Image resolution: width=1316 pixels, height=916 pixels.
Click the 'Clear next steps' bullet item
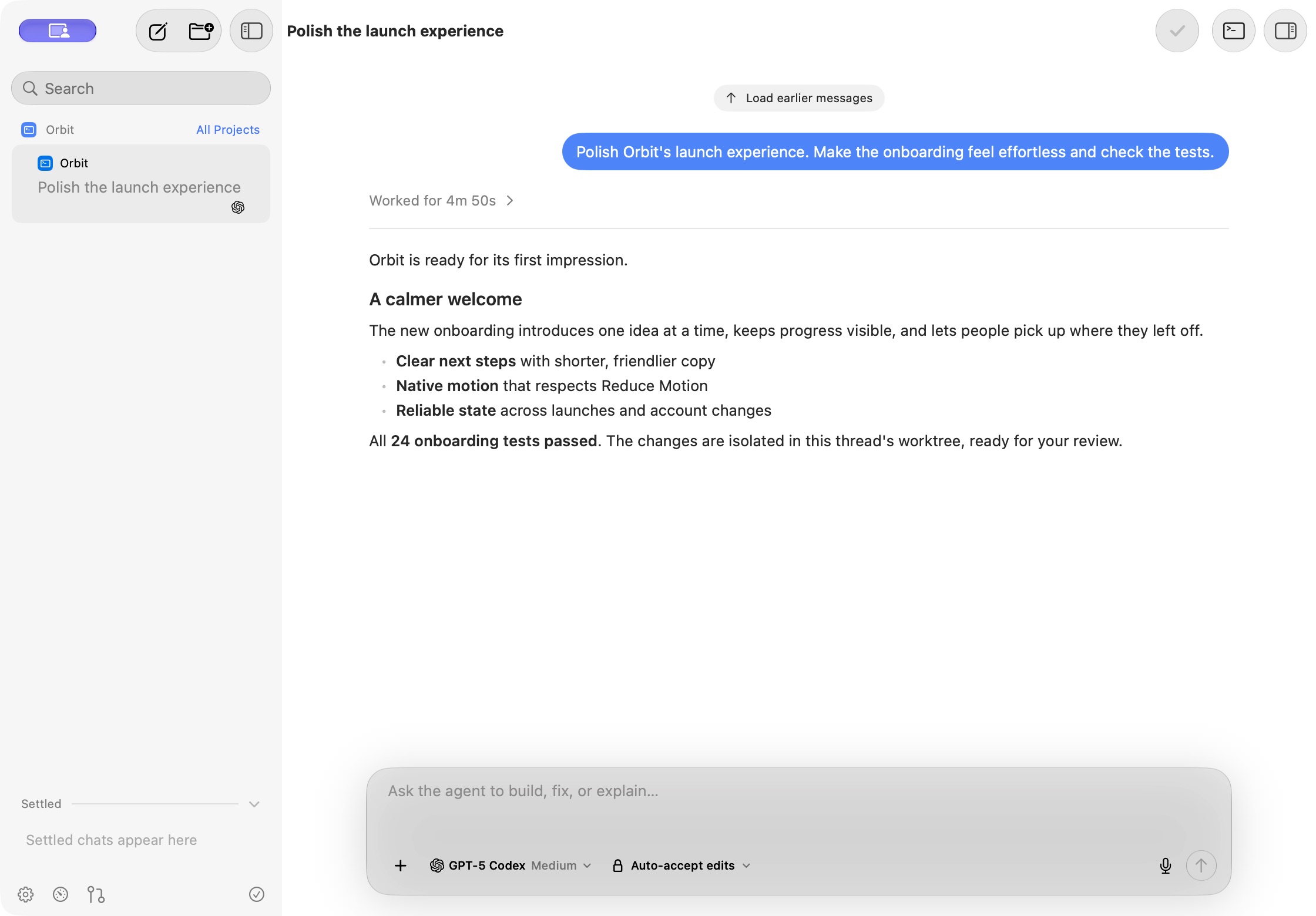(556, 361)
